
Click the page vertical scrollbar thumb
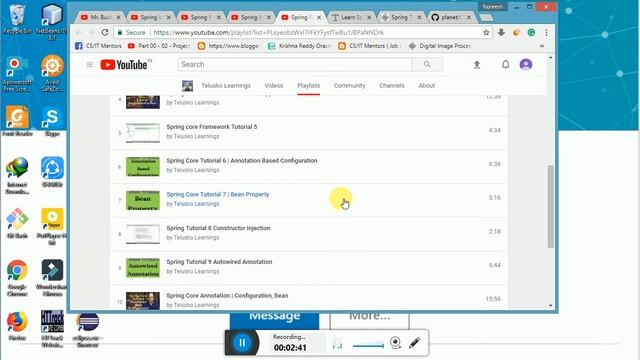(x=550, y=207)
